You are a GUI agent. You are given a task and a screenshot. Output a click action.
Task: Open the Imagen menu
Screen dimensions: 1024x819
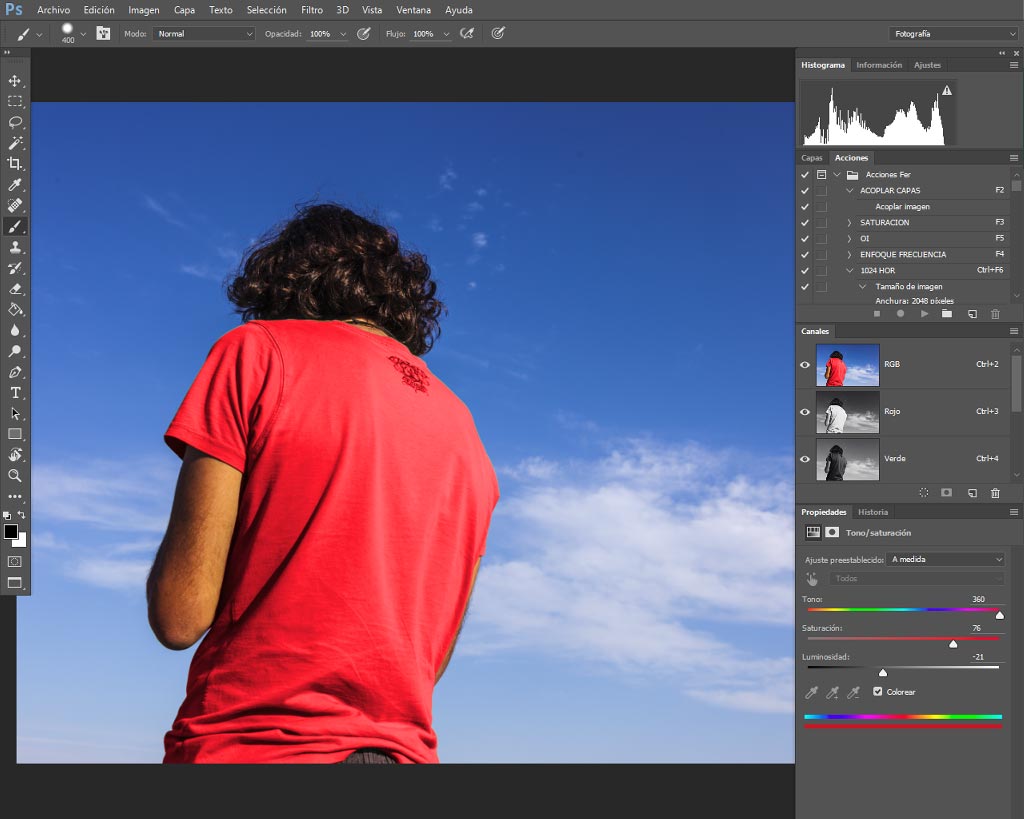[x=144, y=10]
